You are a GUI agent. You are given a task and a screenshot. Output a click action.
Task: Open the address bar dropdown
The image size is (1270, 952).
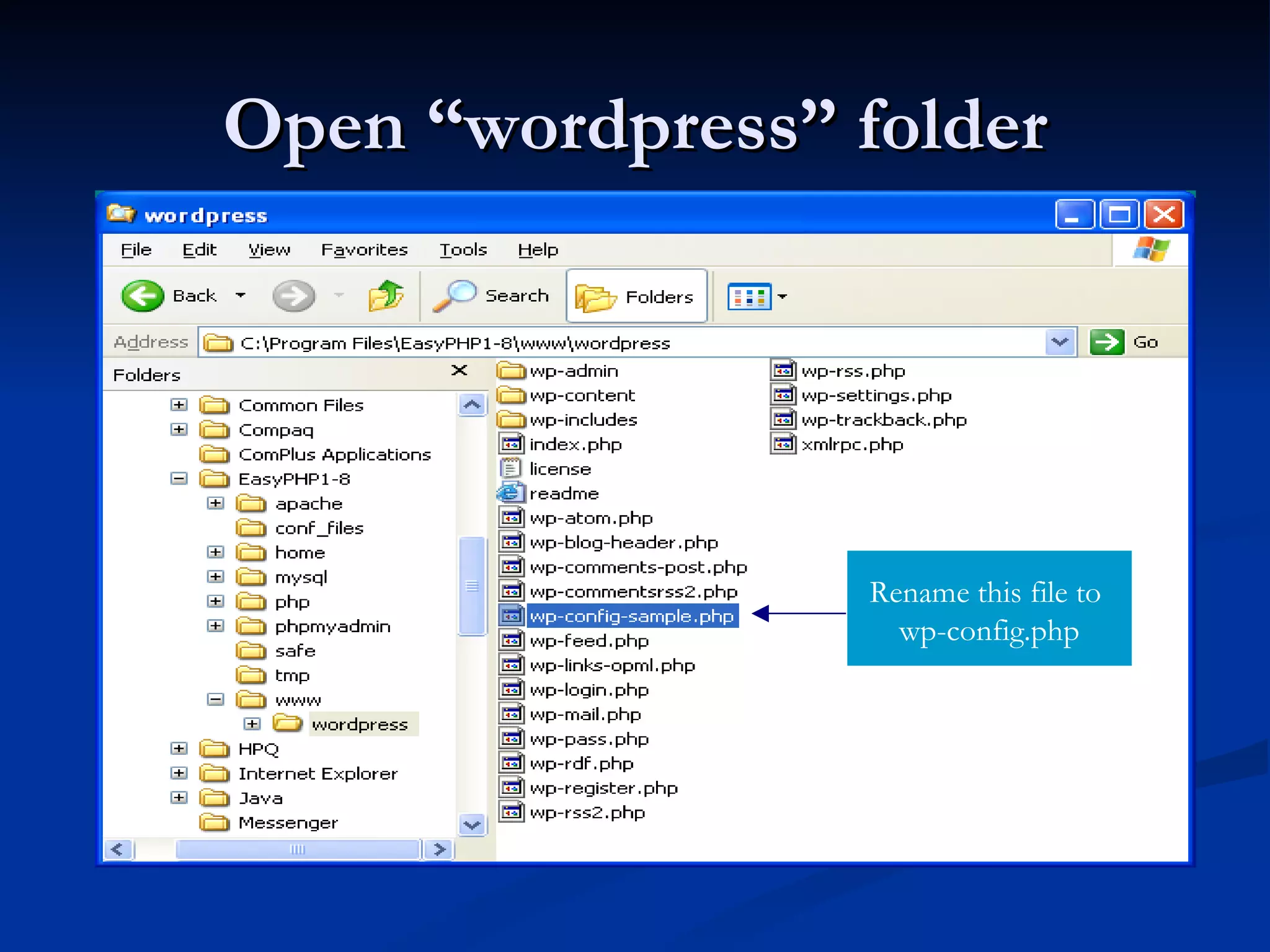[x=1060, y=342]
